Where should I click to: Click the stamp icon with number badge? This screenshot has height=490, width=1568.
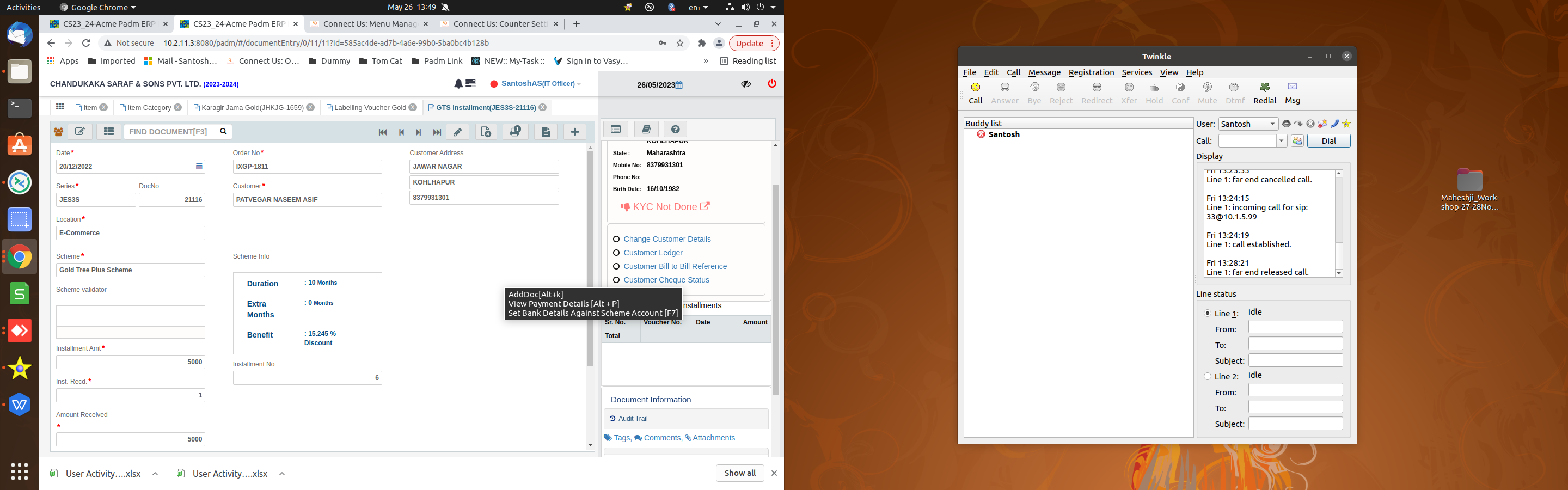point(515,131)
